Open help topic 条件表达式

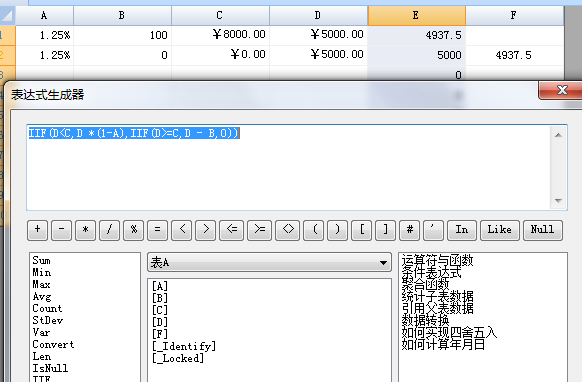[x=431, y=272]
